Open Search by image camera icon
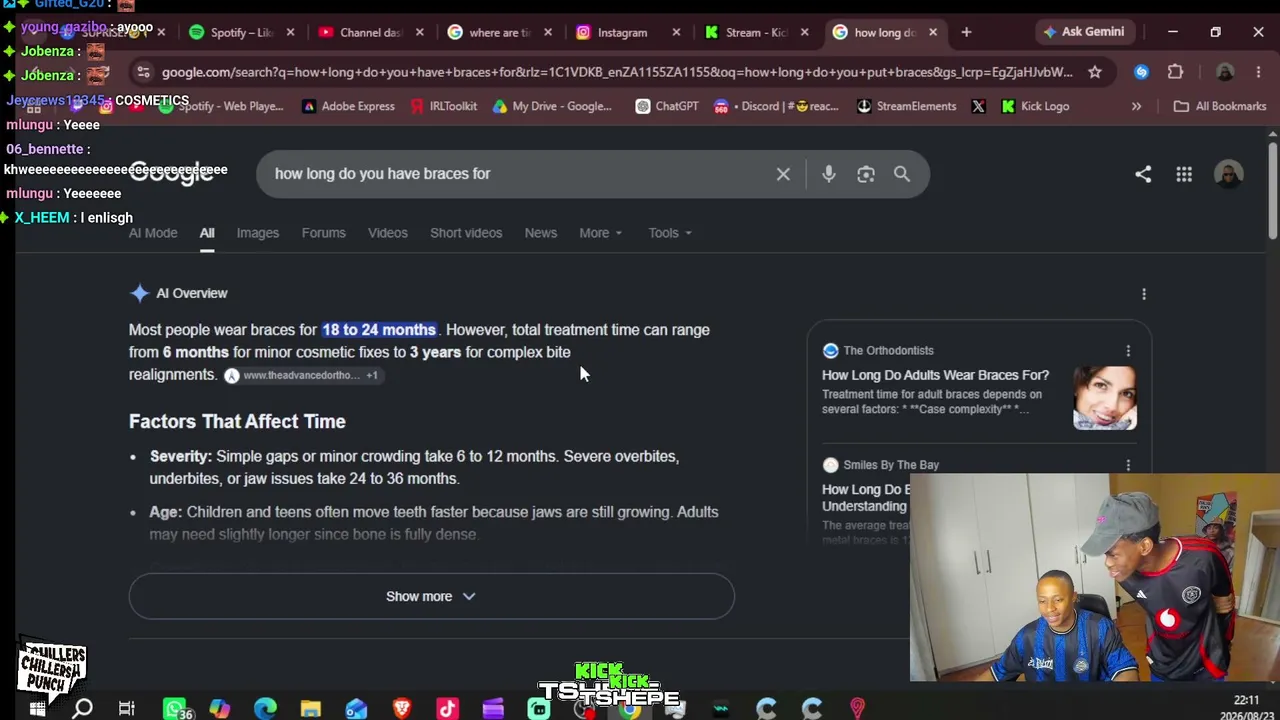Screen dimensions: 1280x720 point(866,174)
